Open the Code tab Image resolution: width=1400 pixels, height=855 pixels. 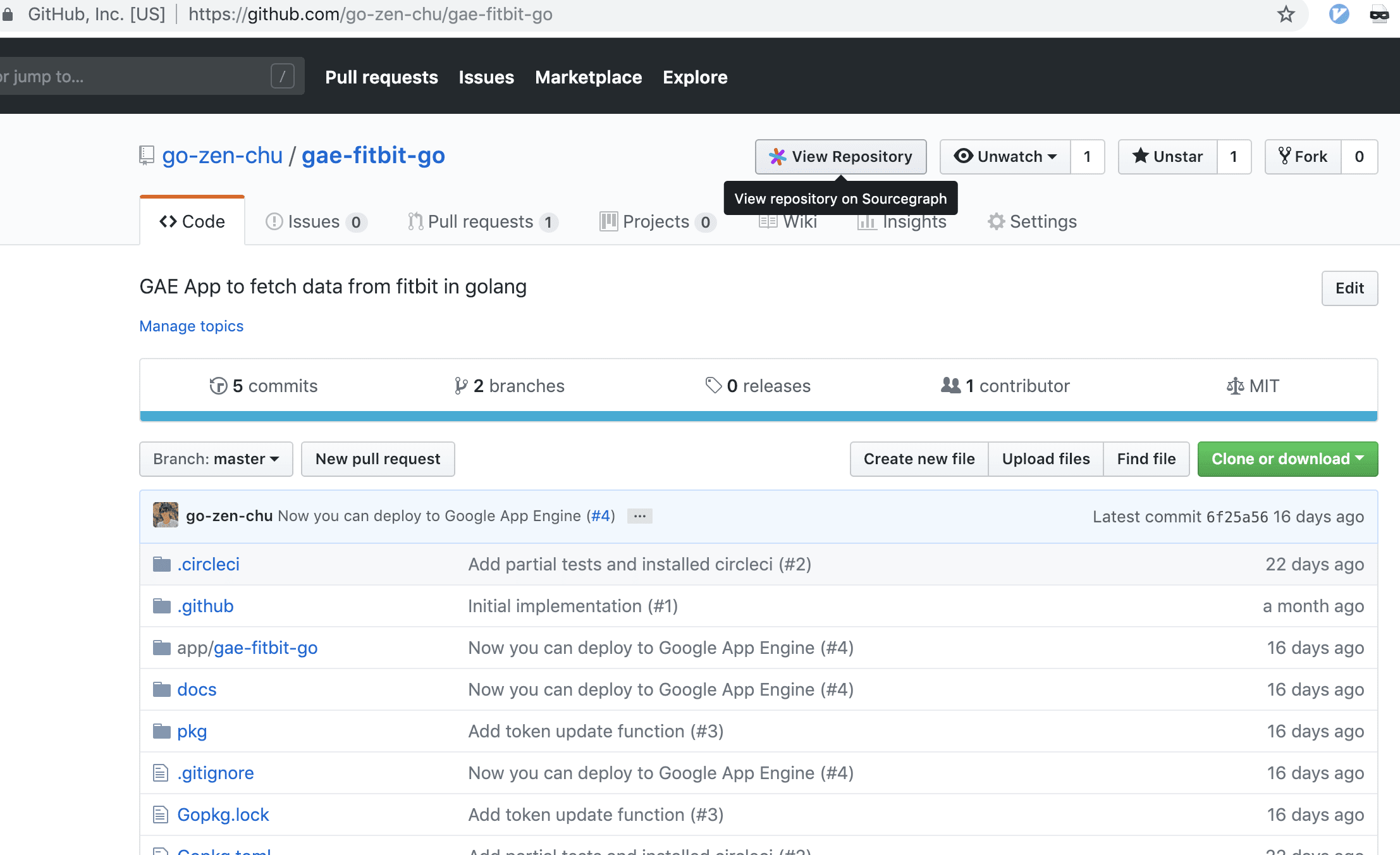pos(192,221)
